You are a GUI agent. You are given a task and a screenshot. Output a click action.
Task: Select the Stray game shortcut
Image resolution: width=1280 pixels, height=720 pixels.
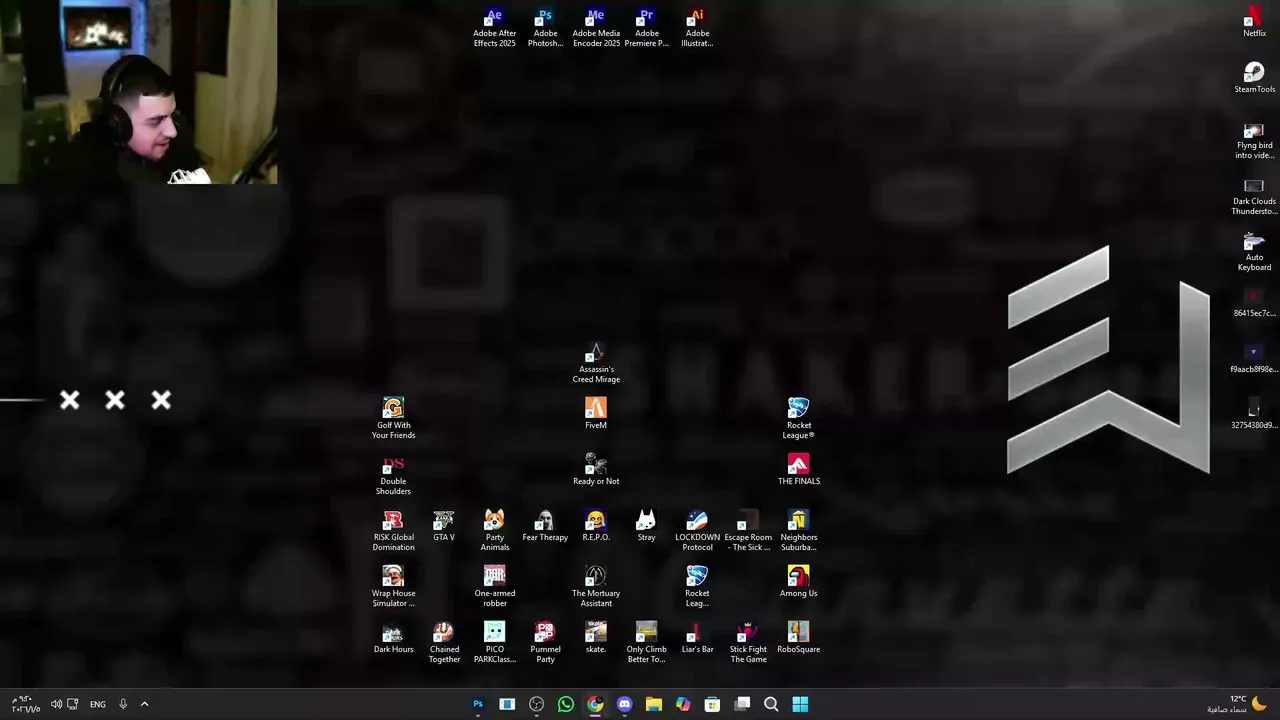click(646, 527)
